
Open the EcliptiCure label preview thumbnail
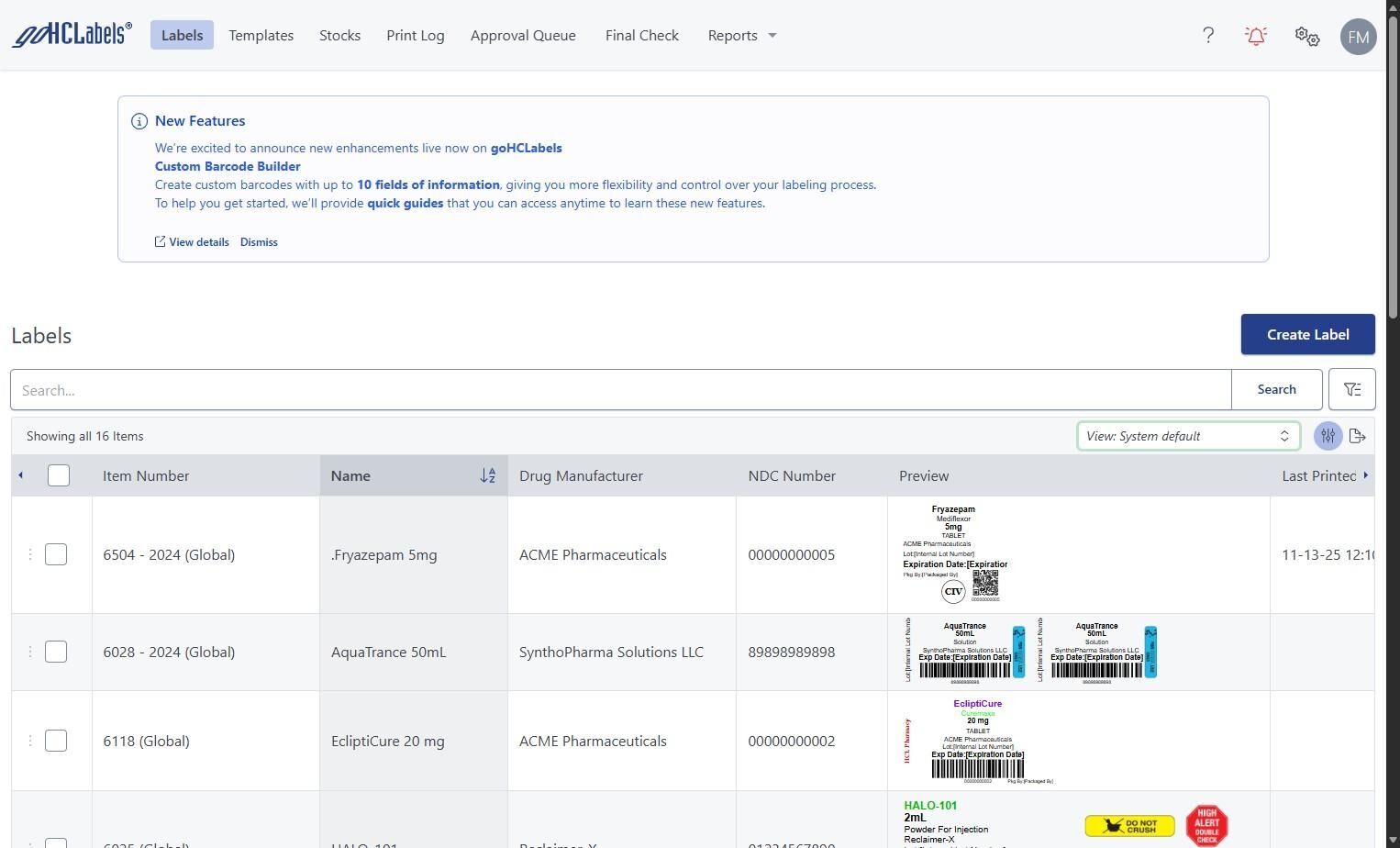pos(978,741)
